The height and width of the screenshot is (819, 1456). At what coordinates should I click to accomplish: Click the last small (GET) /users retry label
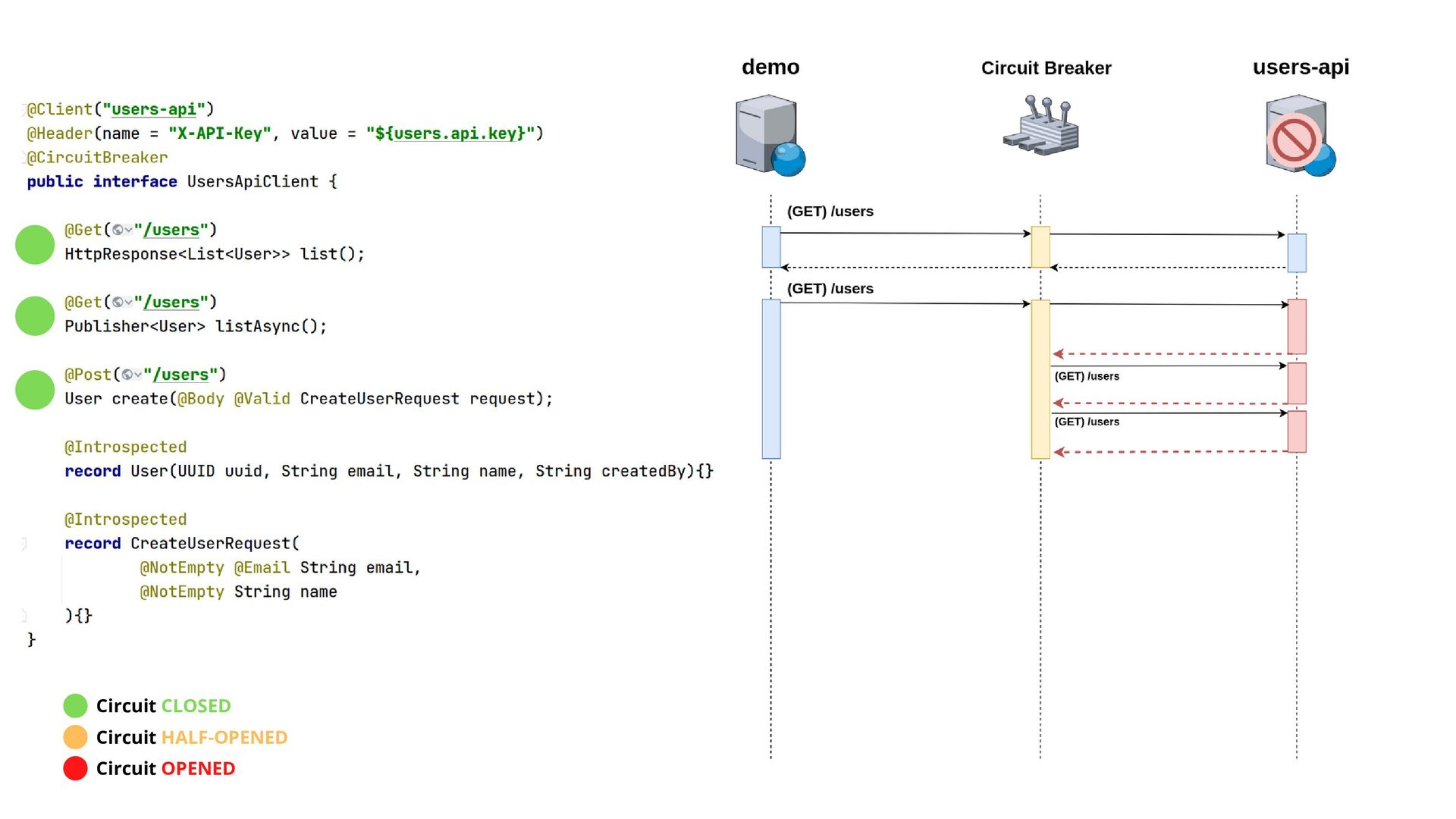point(1087,422)
